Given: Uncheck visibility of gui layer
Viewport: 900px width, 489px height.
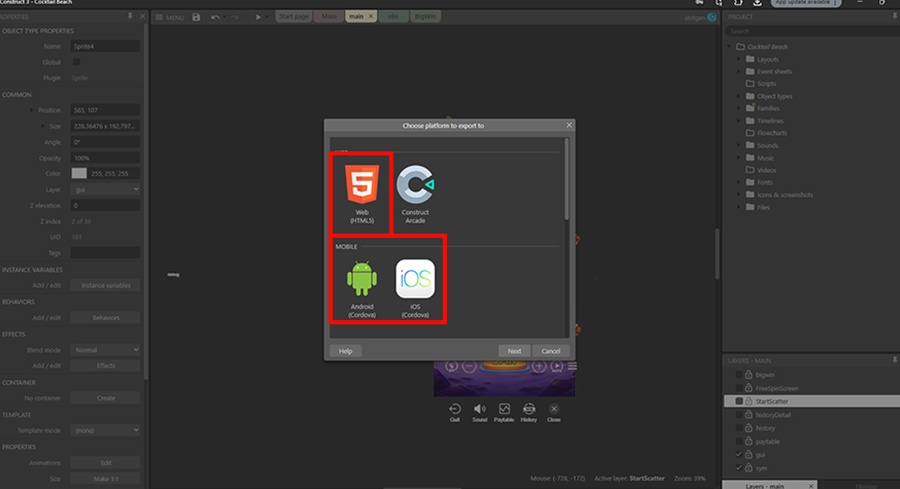Looking at the screenshot, I should (739, 455).
